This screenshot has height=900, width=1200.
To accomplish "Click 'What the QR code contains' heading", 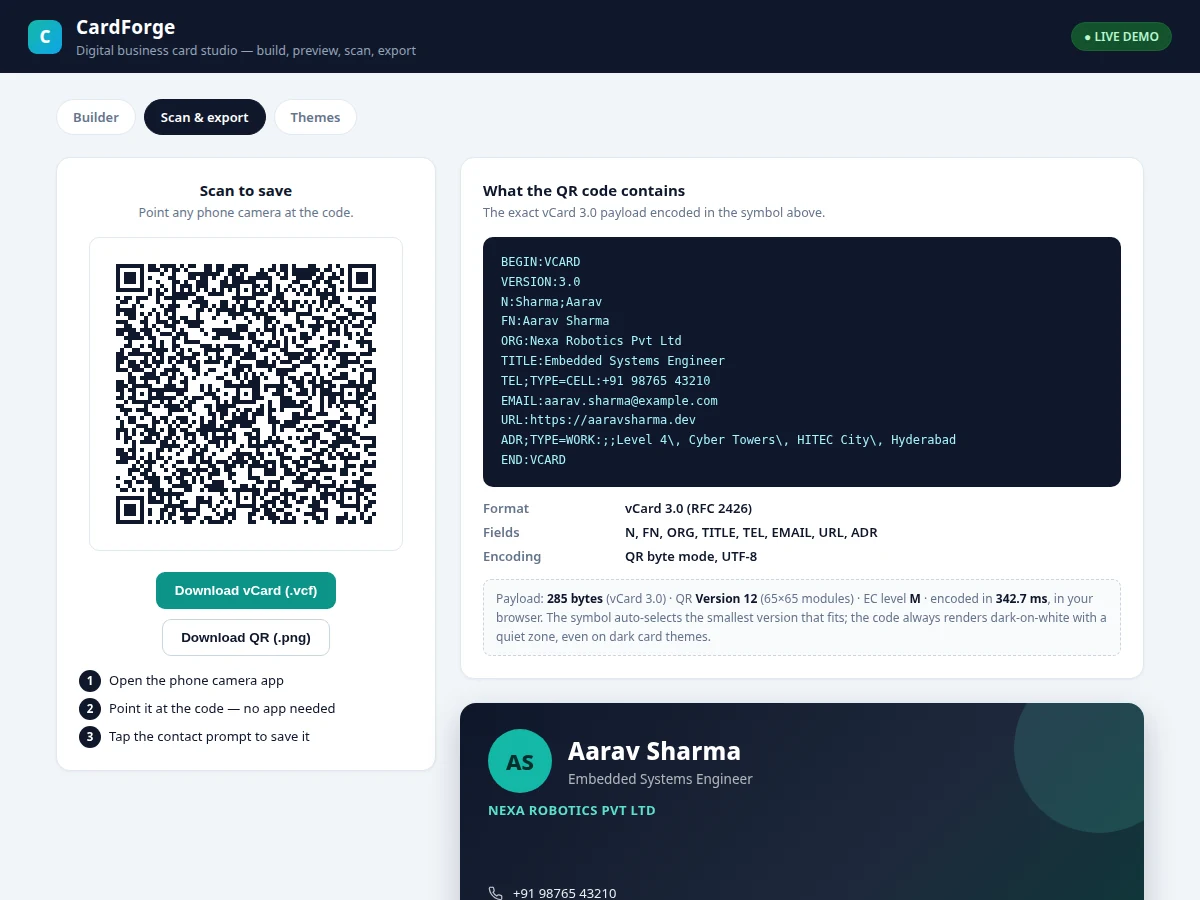I will (584, 191).
